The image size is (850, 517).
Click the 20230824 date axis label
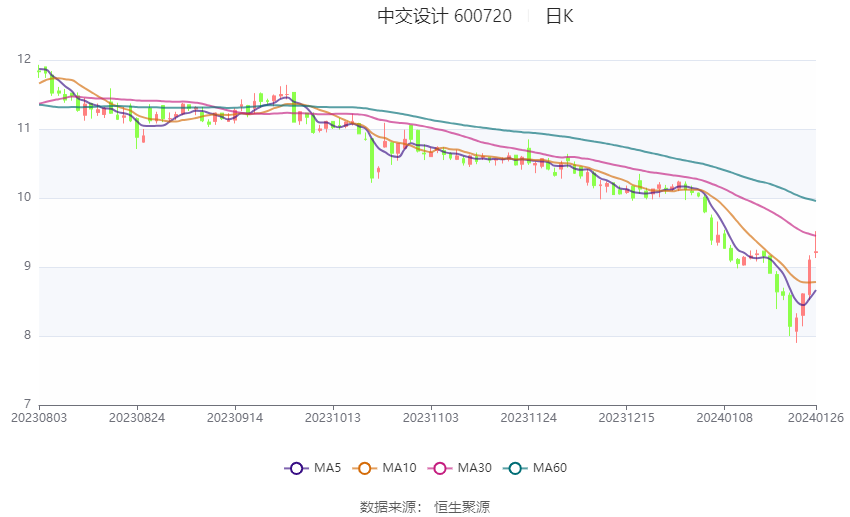click(137, 418)
